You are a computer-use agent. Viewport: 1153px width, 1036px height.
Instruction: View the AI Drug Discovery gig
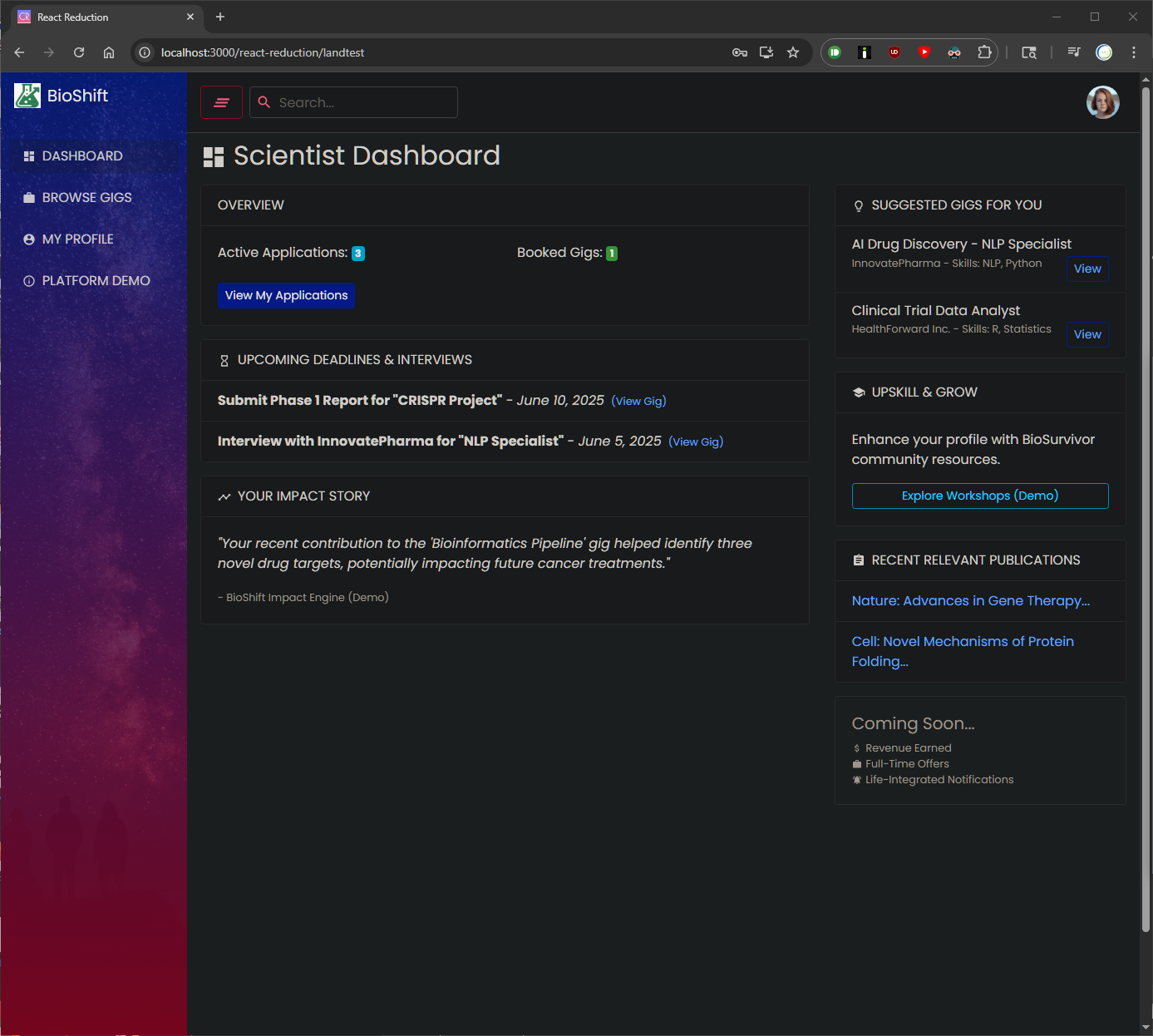click(x=1086, y=269)
